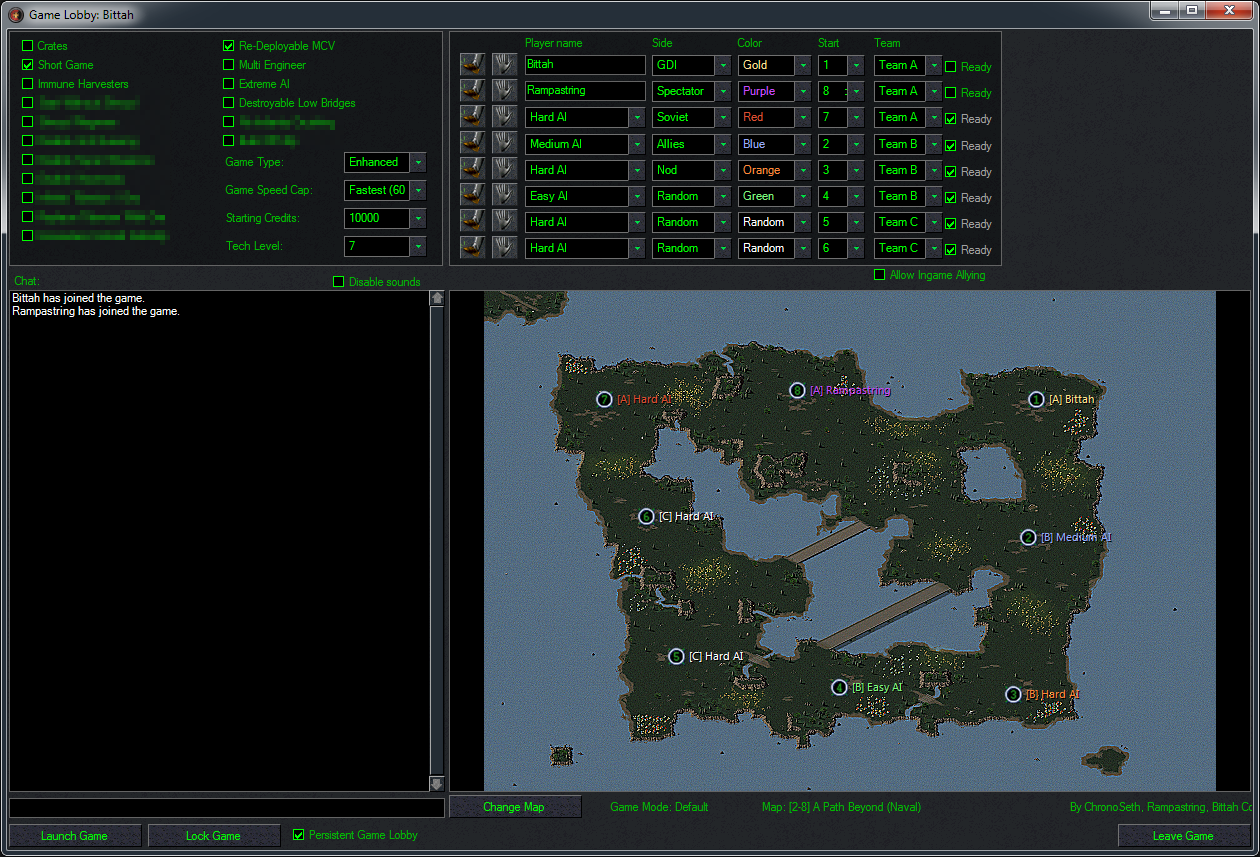The height and width of the screenshot is (857, 1260).
Task: Enable Destroyable Low Bridges
Action: click(x=229, y=103)
